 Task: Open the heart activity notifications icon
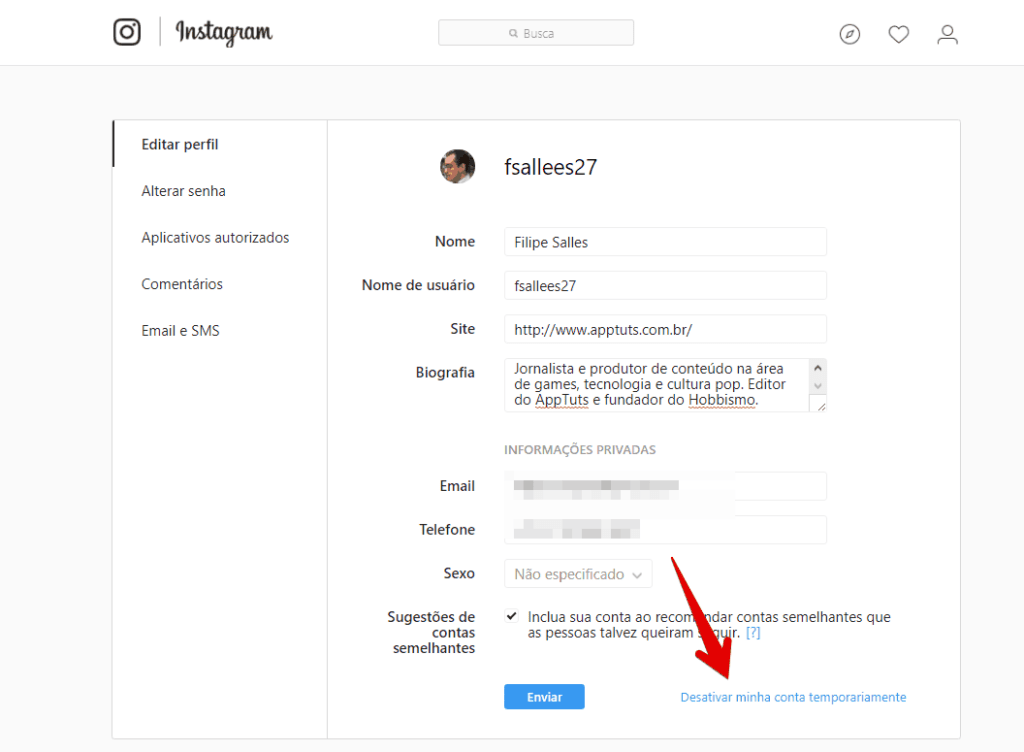point(899,34)
